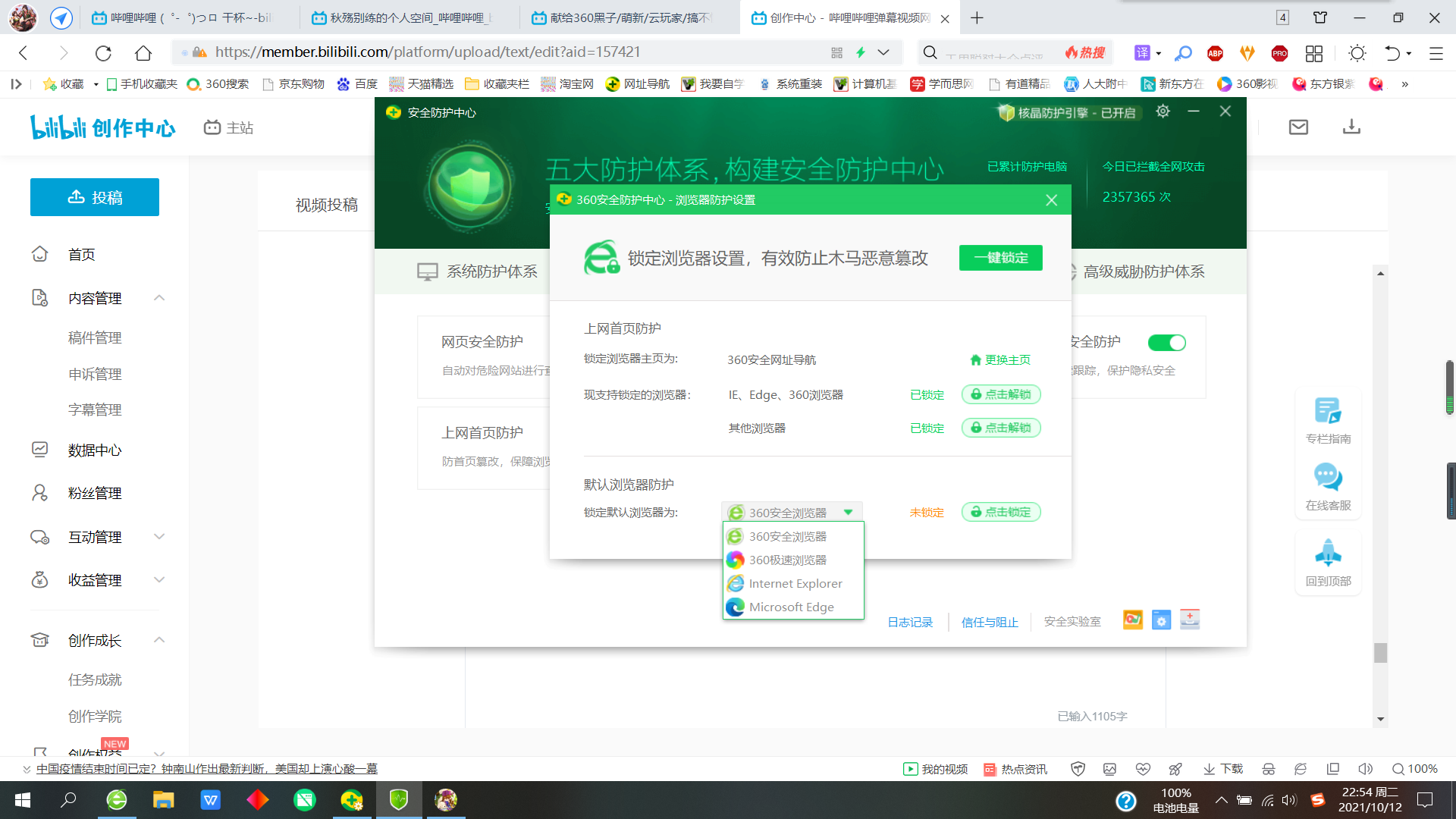Viewport: 1456px width, 819px height.
Task: Click the ABP adblock extension icon
Action: [x=1215, y=52]
